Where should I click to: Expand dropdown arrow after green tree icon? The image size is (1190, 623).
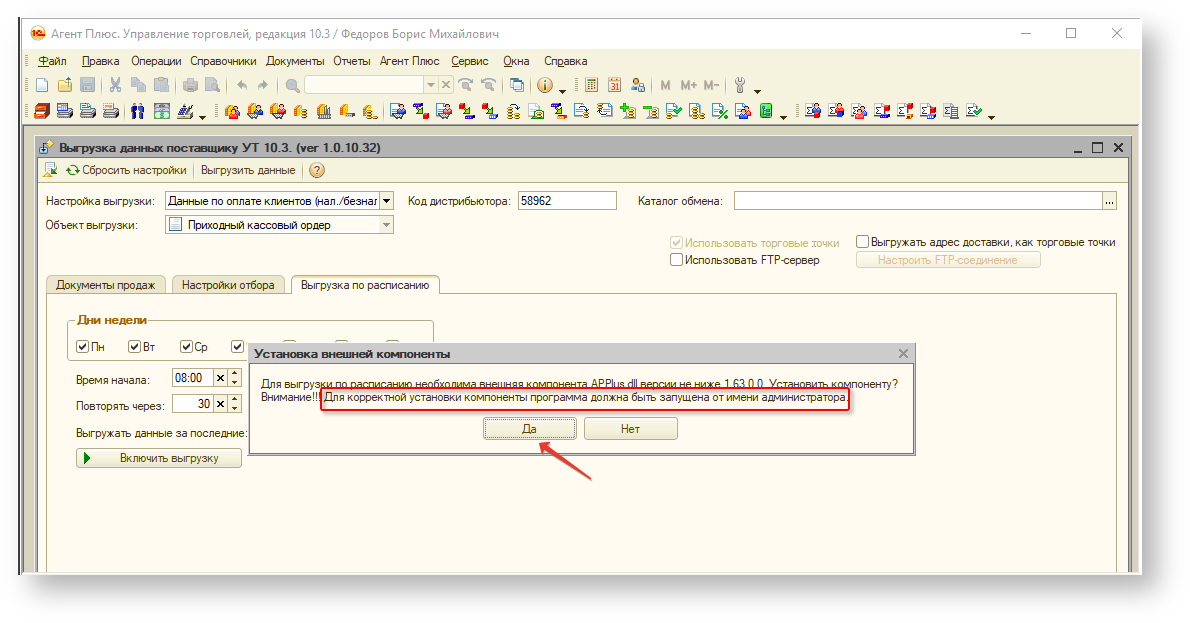(783, 116)
